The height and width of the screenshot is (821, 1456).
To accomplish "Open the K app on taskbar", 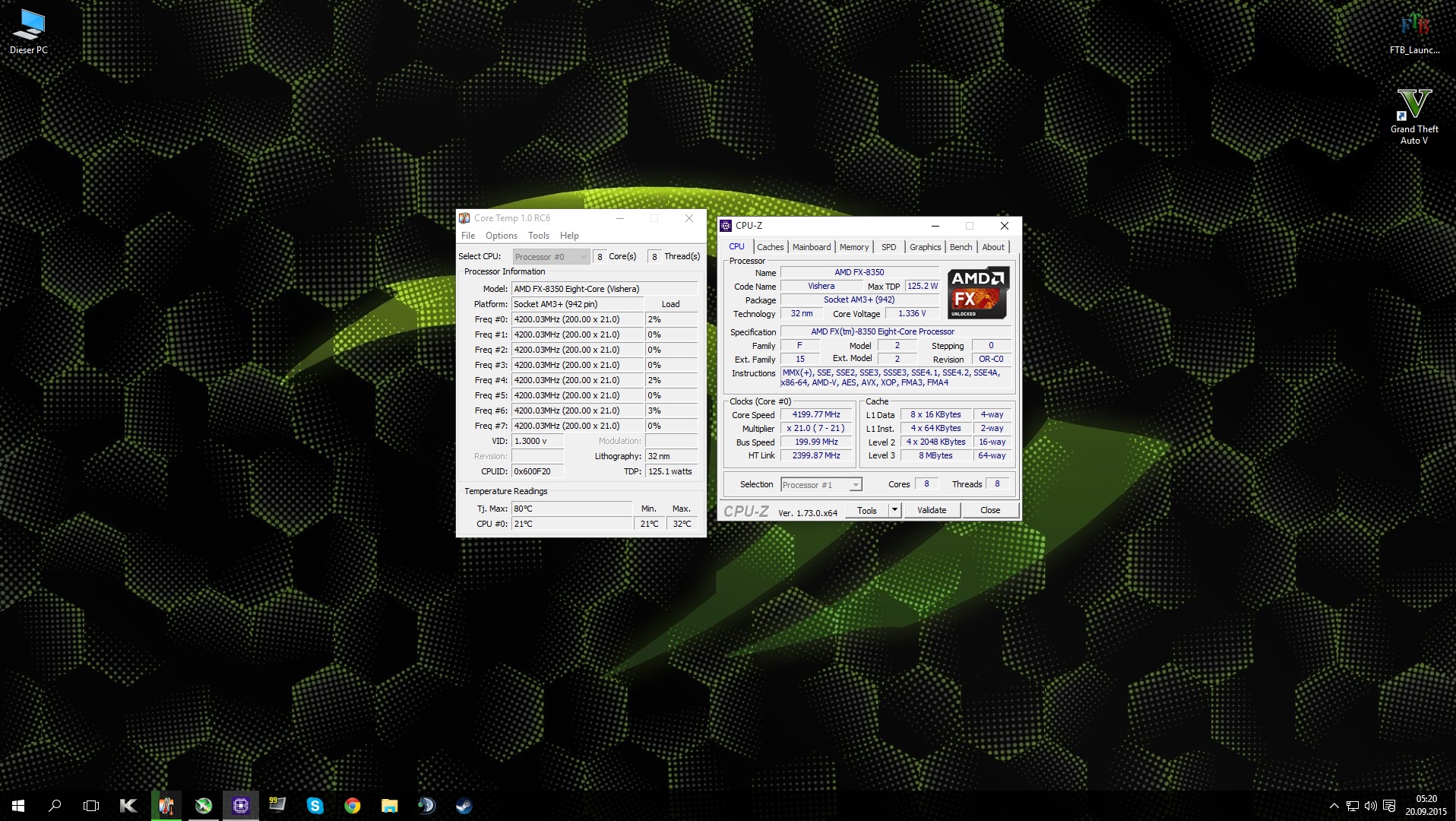I will 128,806.
